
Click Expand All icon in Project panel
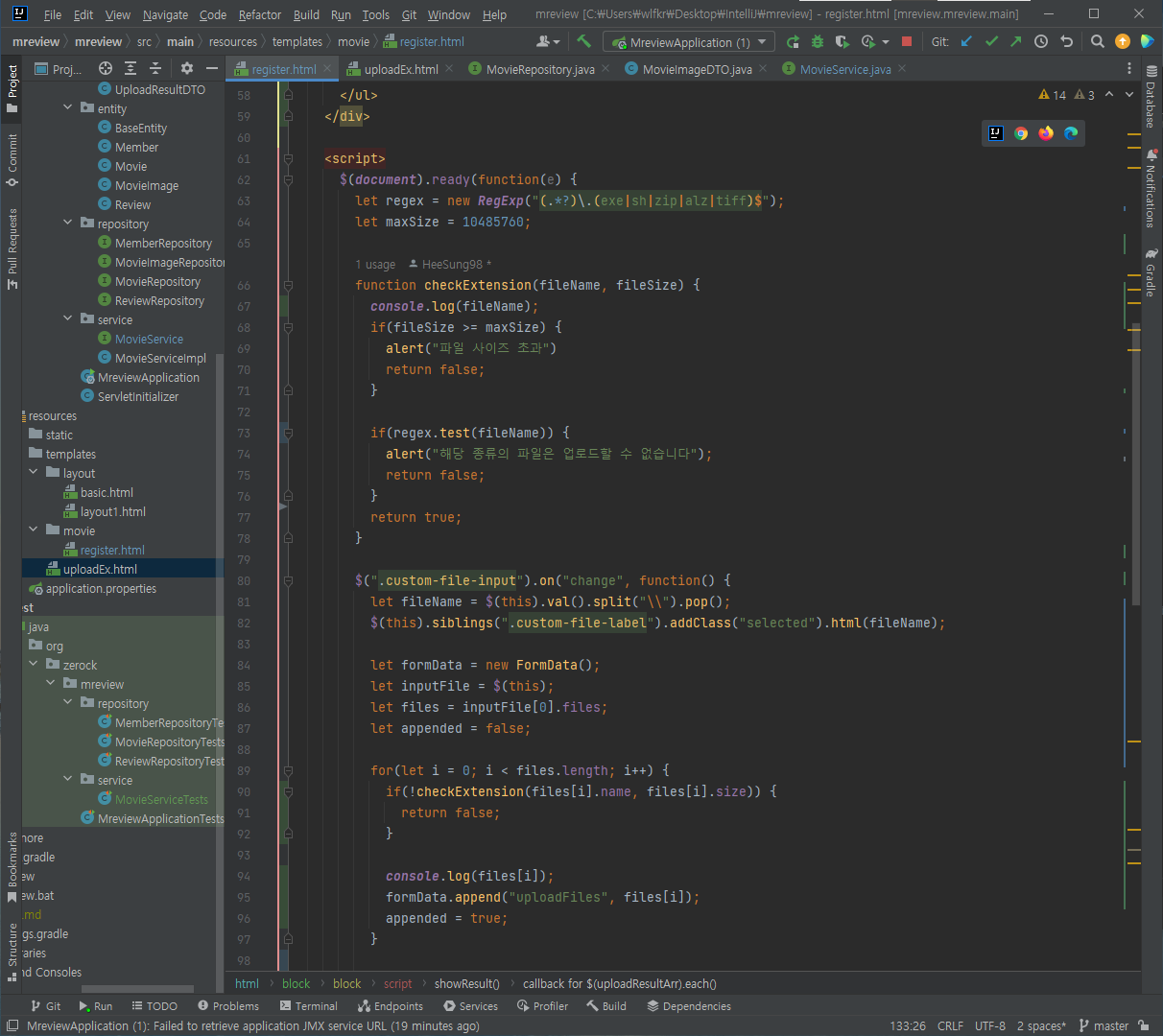tap(131, 68)
